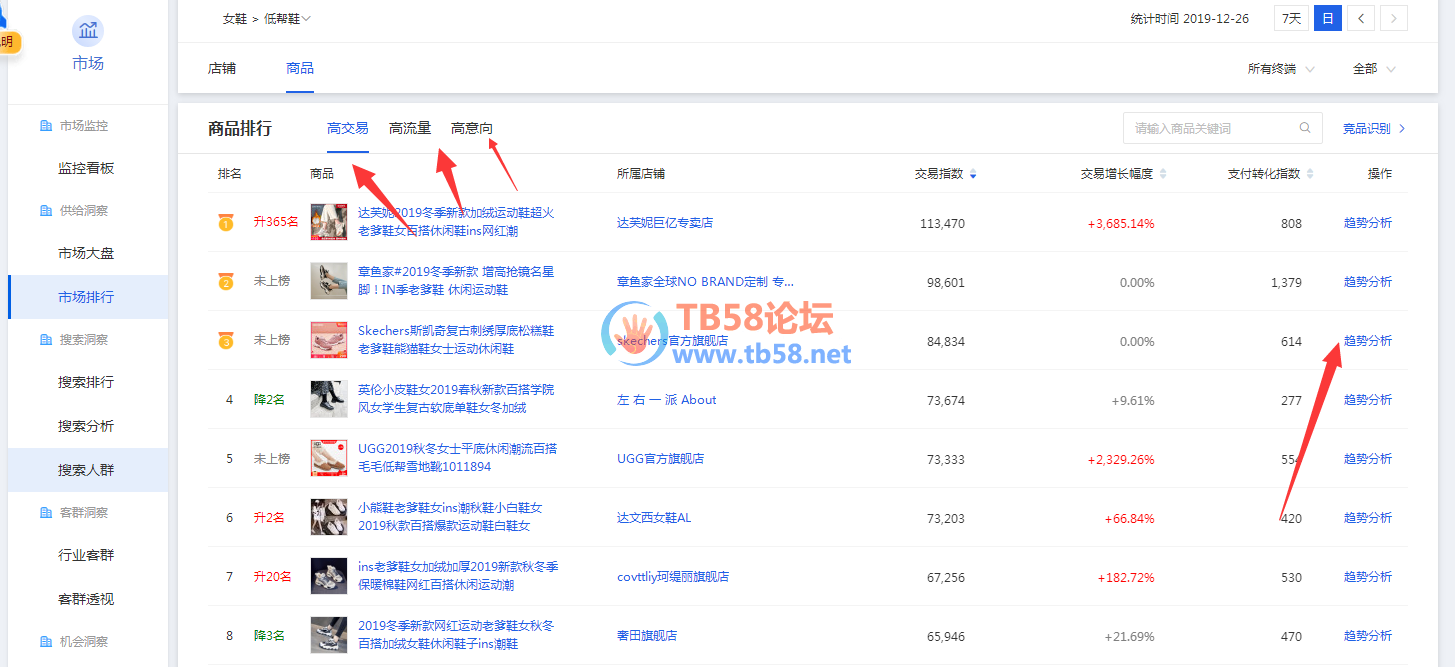This screenshot has height=667, width=1455.
Task: Click the 市场 chart icon in sidebar
Action: (88, 31)
